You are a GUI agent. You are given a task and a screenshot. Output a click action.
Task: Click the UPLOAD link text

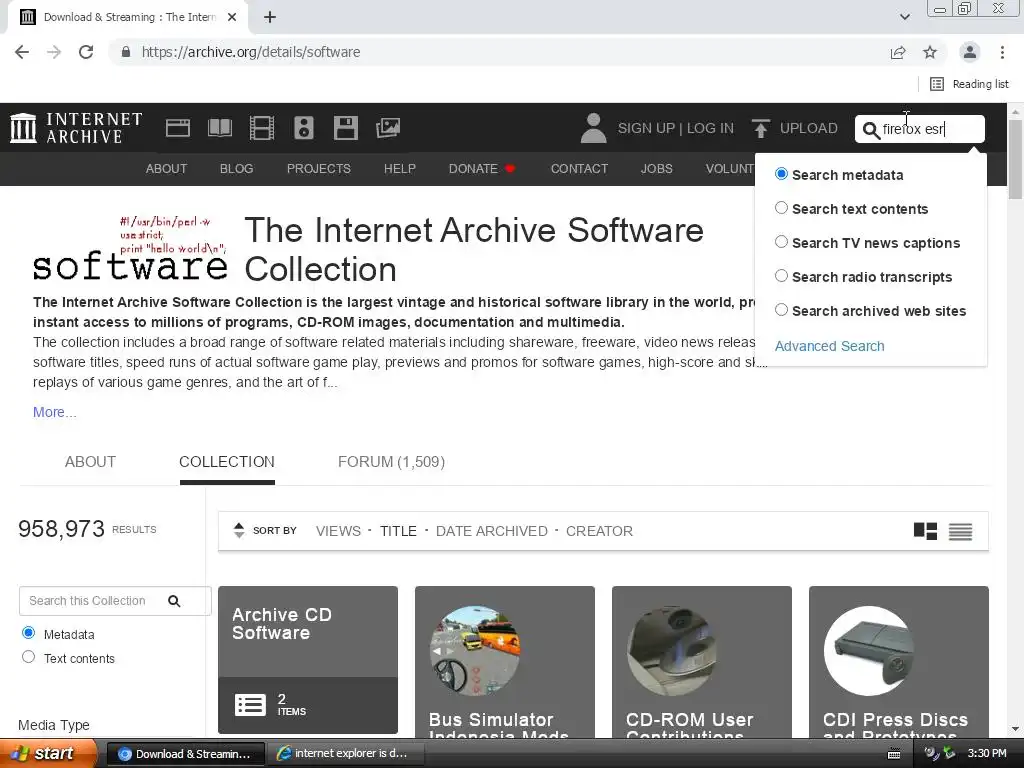click(808, 128)
